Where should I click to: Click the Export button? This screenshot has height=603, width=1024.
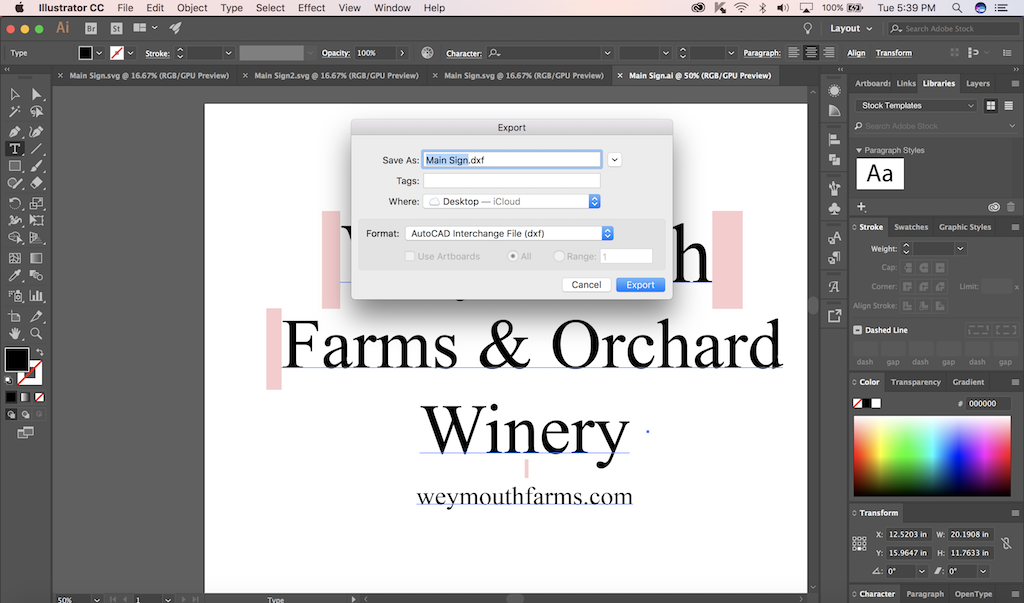tap(640, 285)
